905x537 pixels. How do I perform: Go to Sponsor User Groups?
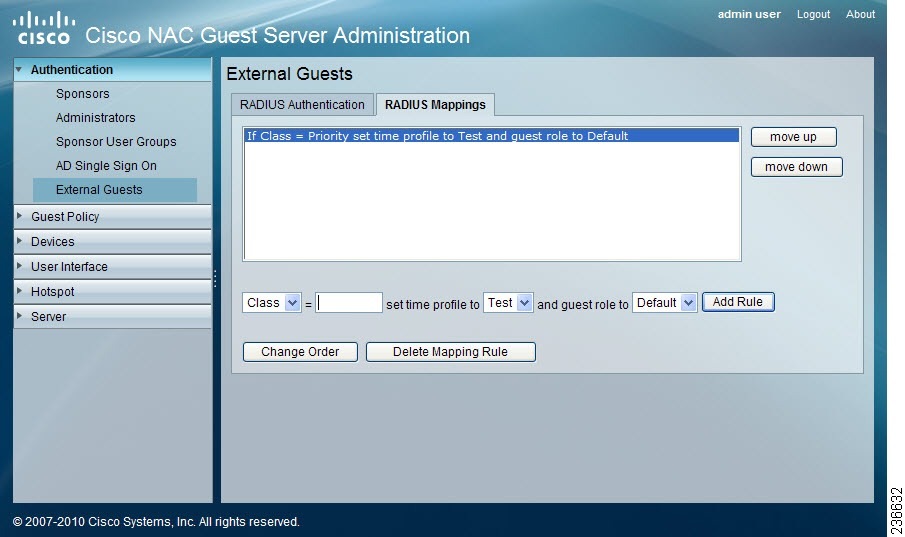116,141
